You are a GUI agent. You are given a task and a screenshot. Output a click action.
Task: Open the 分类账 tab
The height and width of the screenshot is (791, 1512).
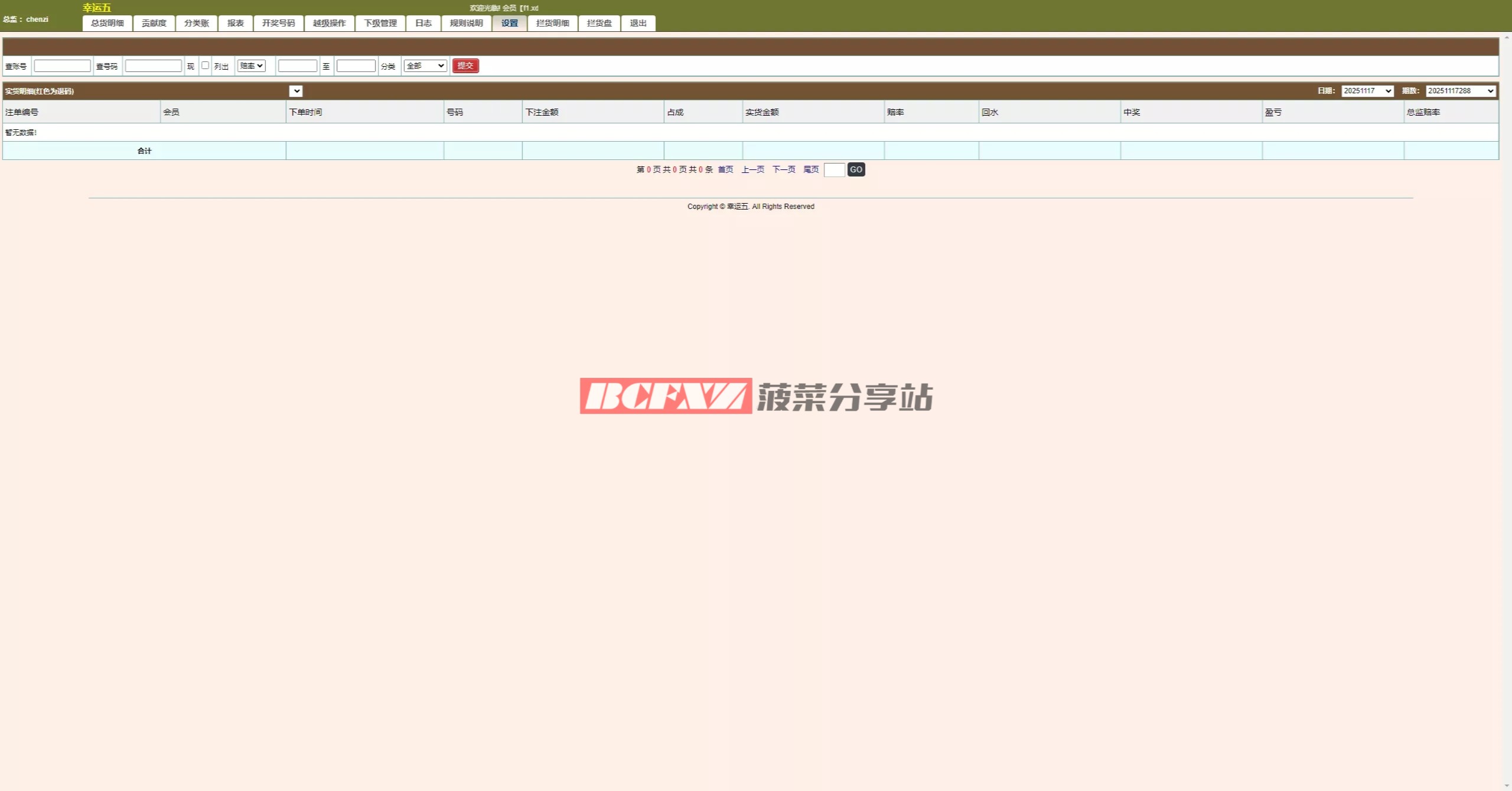(x=196, y=23)
